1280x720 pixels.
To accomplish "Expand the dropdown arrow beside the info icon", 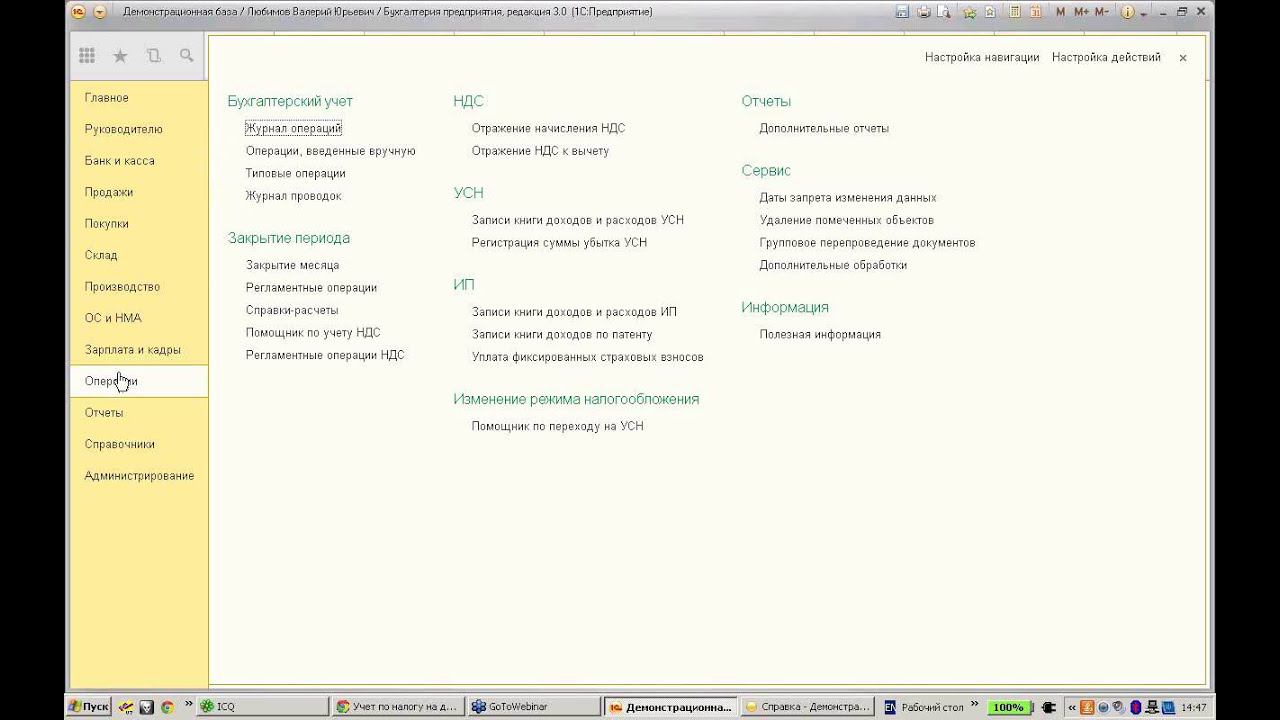I will coord(1143,13).
